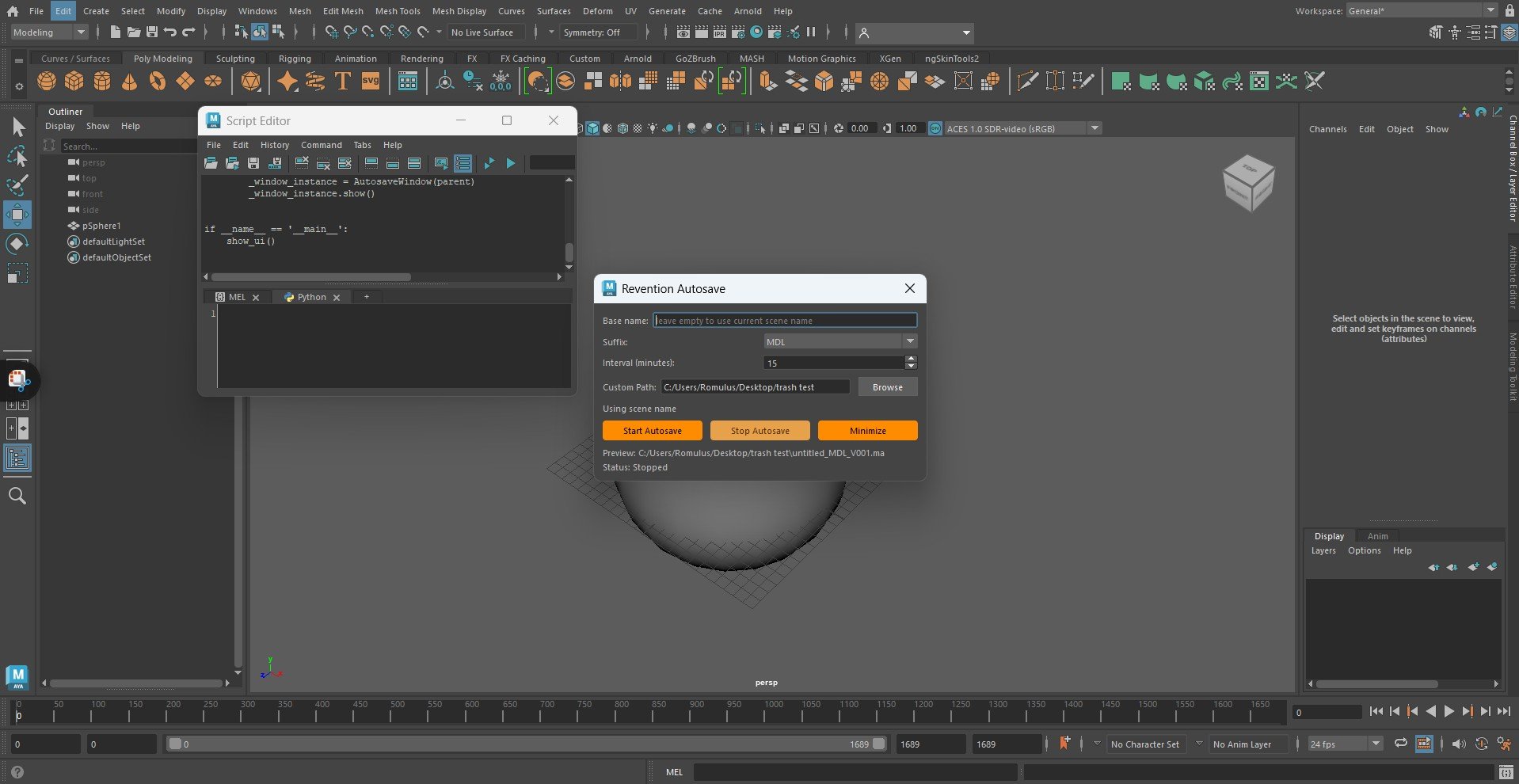The width and height of the screenshot is (1519, 784).
Task: Click the SVG import shelf icon
Action: 370,82
